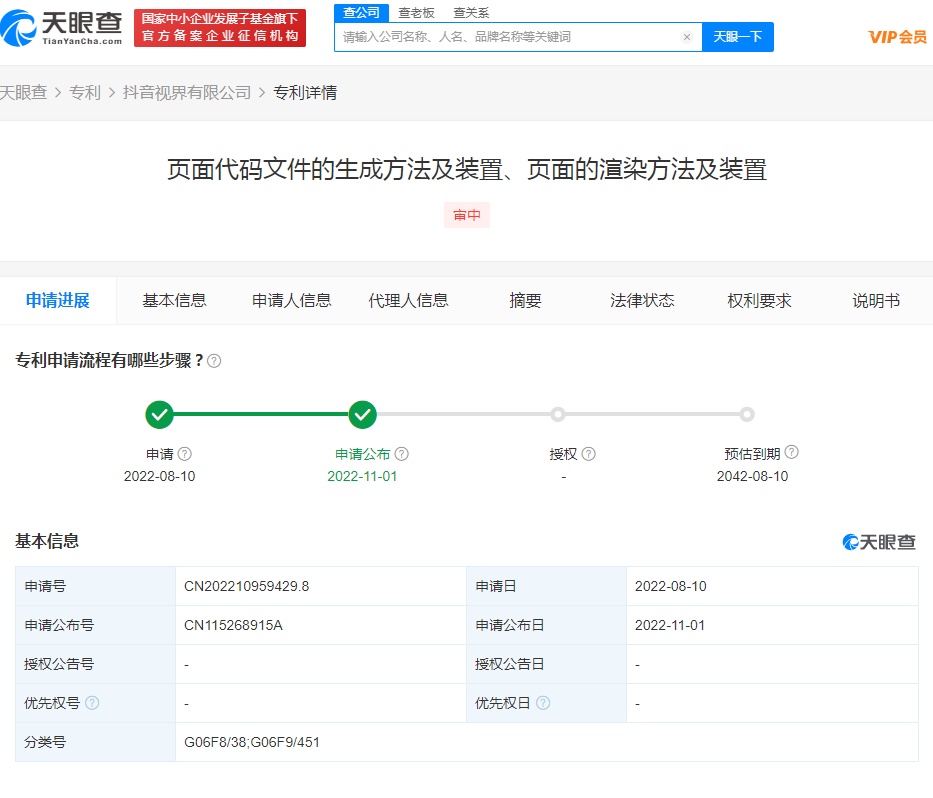Switch to 说明书 tab
This screenshot has width=933, height=798.
click(x=876, y=301)
